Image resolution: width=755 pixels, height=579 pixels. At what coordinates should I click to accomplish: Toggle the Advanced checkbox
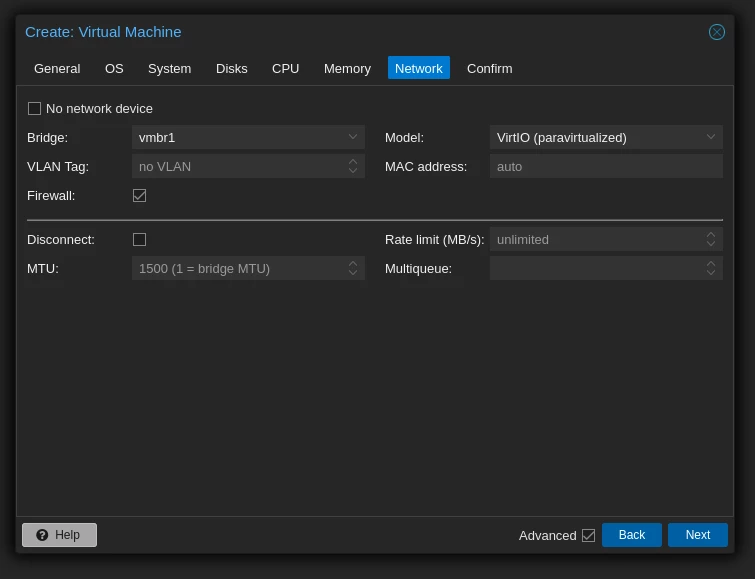click(x=588, y=535)
